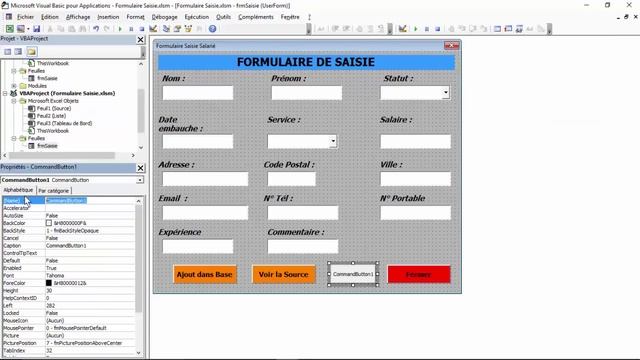Screen dimensions: 640x360
Task: Click View Code icon in the Projet panel
Action: (7, 51)
